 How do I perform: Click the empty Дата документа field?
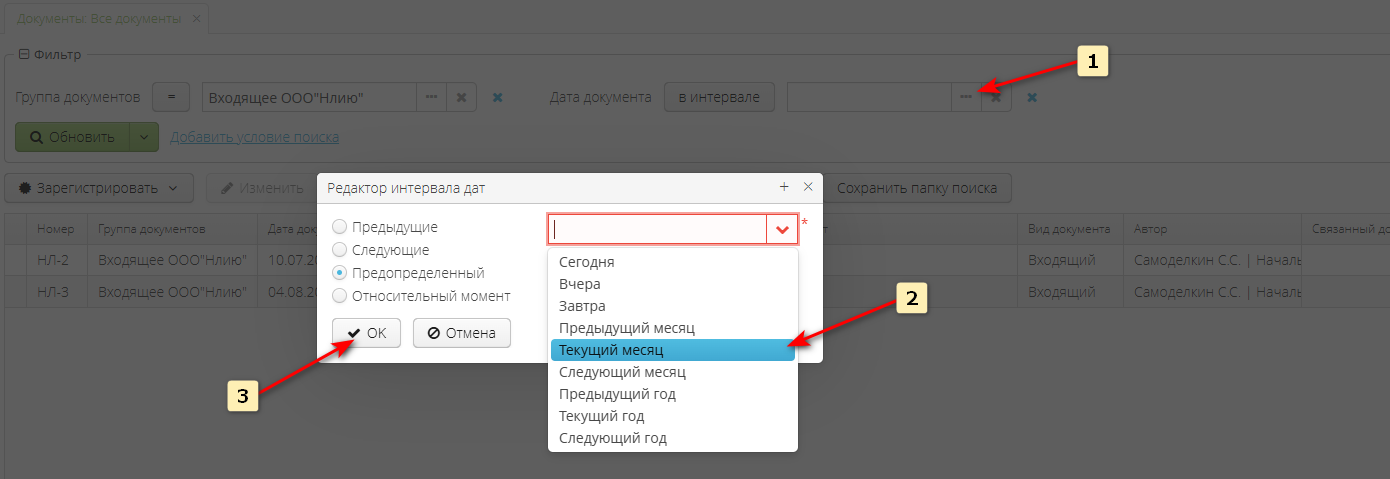coord(869,97)
